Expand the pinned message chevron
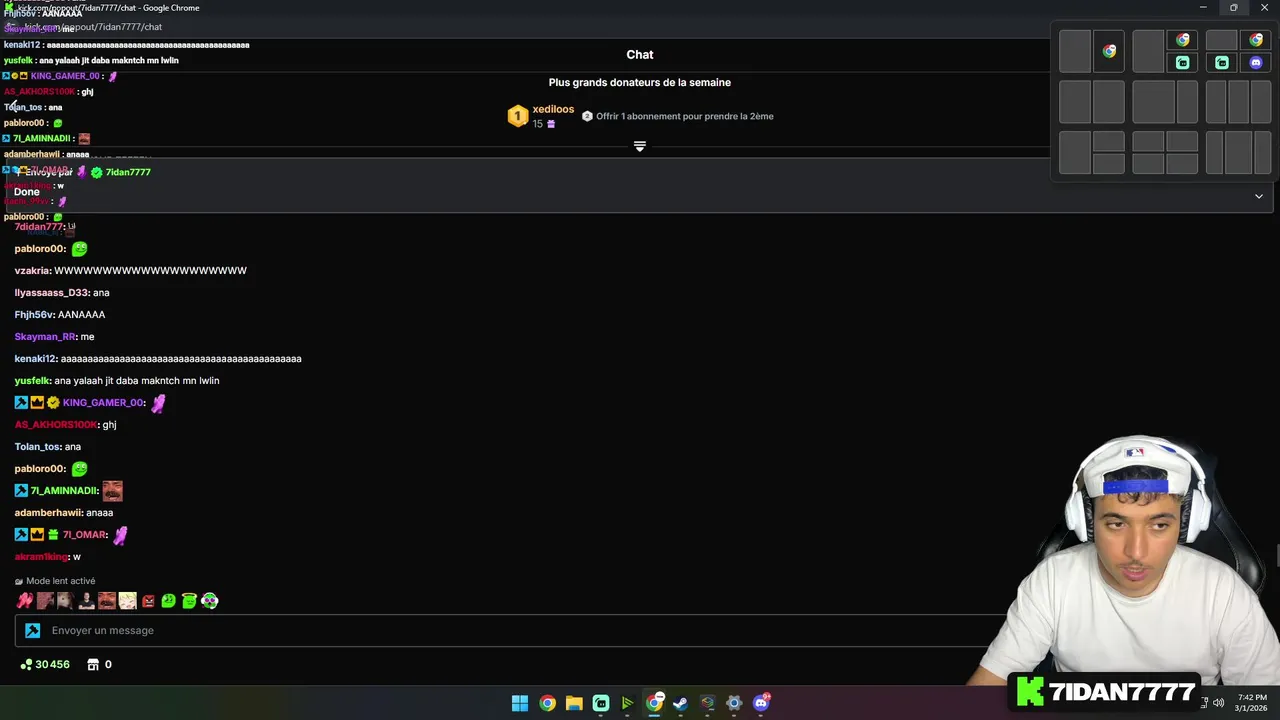Viewport: 1280px width, 720px height. coord(1259,196)
